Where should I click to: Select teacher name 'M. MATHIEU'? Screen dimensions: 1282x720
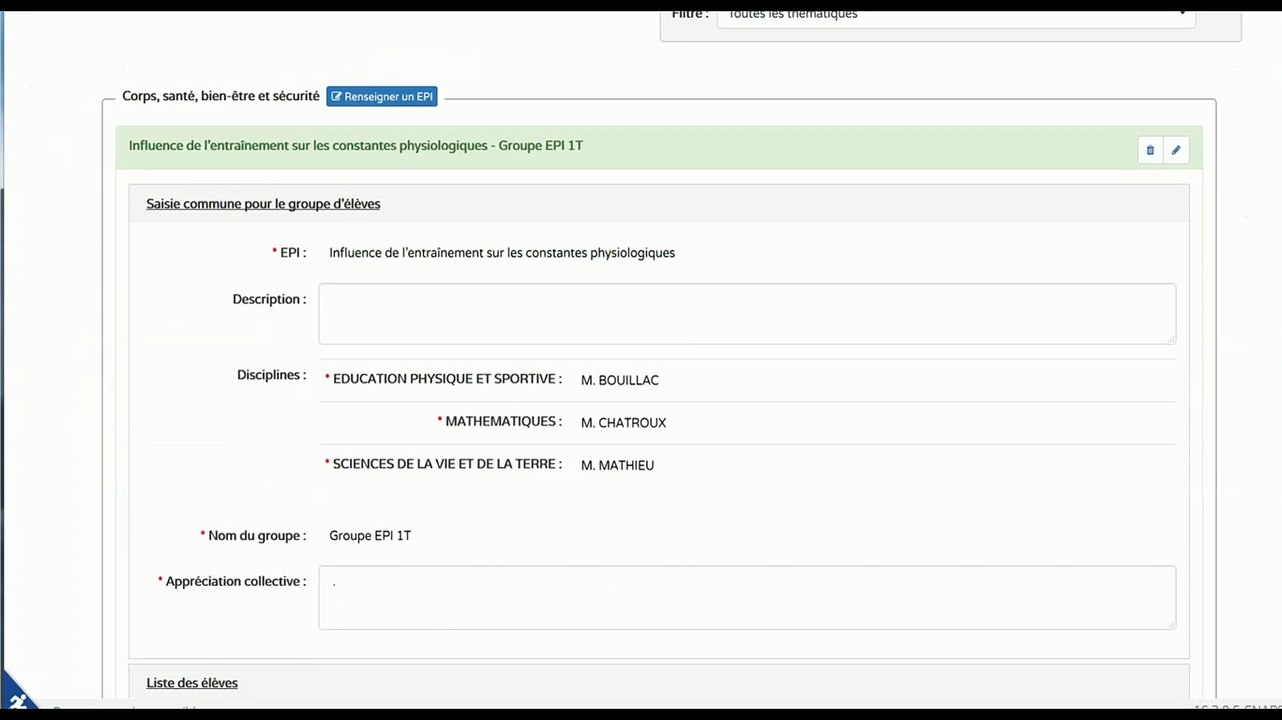(618, 465)
